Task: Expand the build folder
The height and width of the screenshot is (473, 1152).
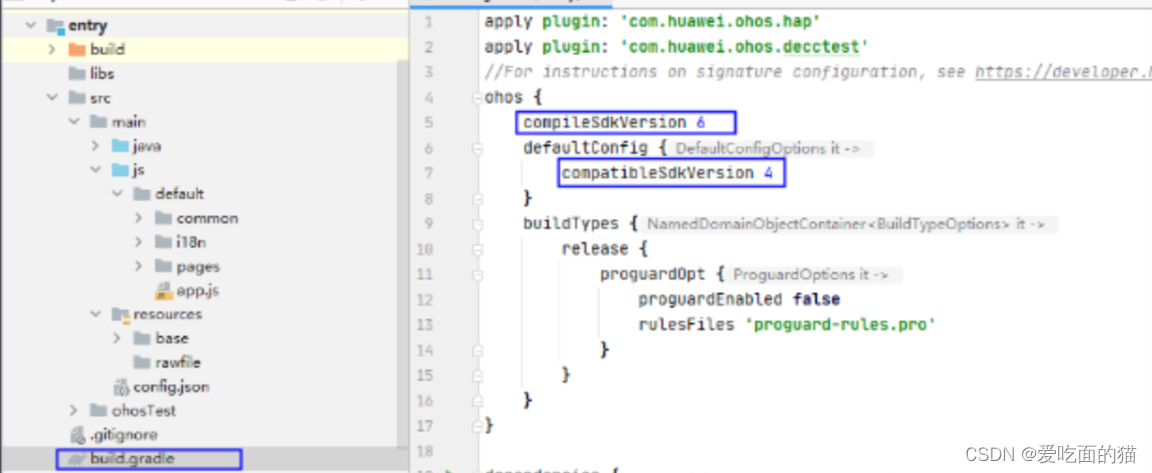Action: pyautogui.click(x=51, y=49)
